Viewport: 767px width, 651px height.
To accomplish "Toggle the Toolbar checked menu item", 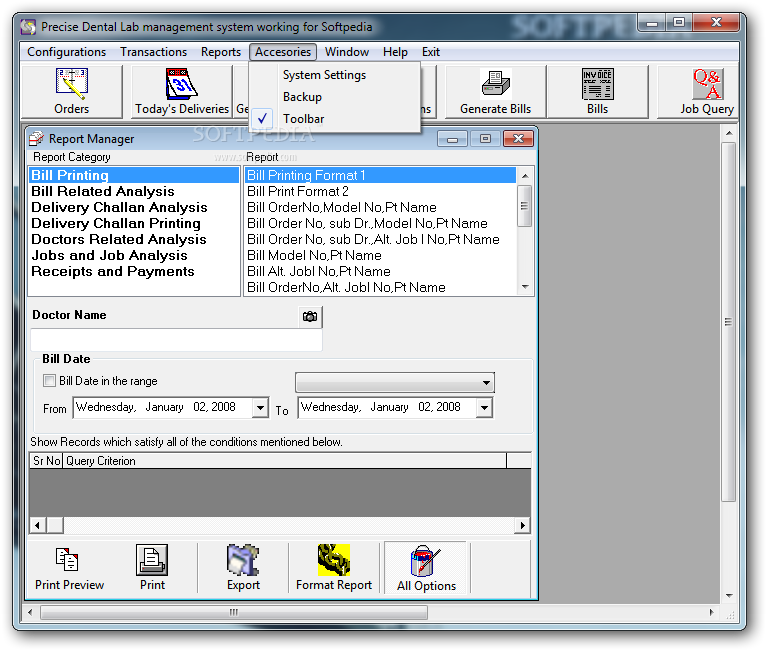I will (303, 119).
